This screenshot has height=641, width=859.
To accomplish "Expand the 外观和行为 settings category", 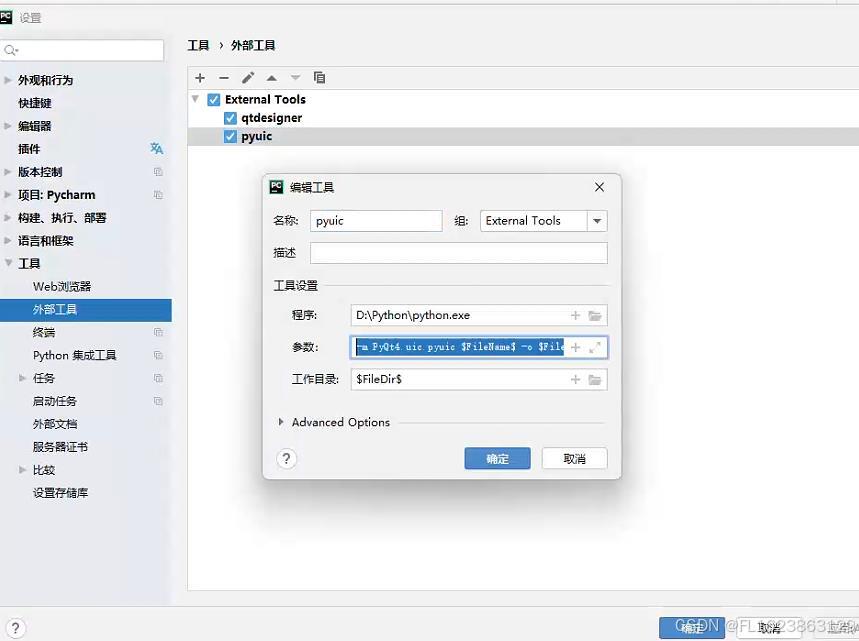I will (x=8, y=81).
